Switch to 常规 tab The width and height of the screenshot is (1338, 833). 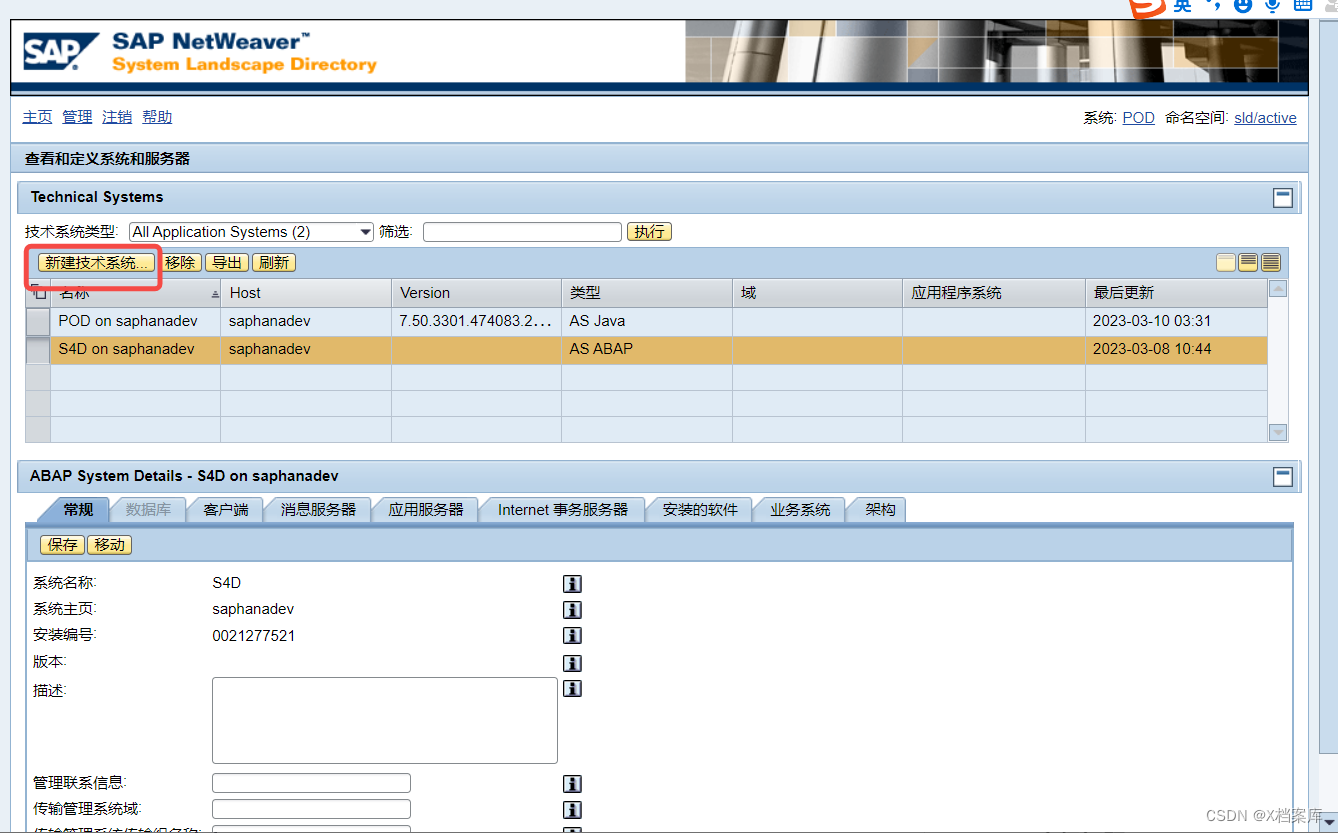pos(78,510)
